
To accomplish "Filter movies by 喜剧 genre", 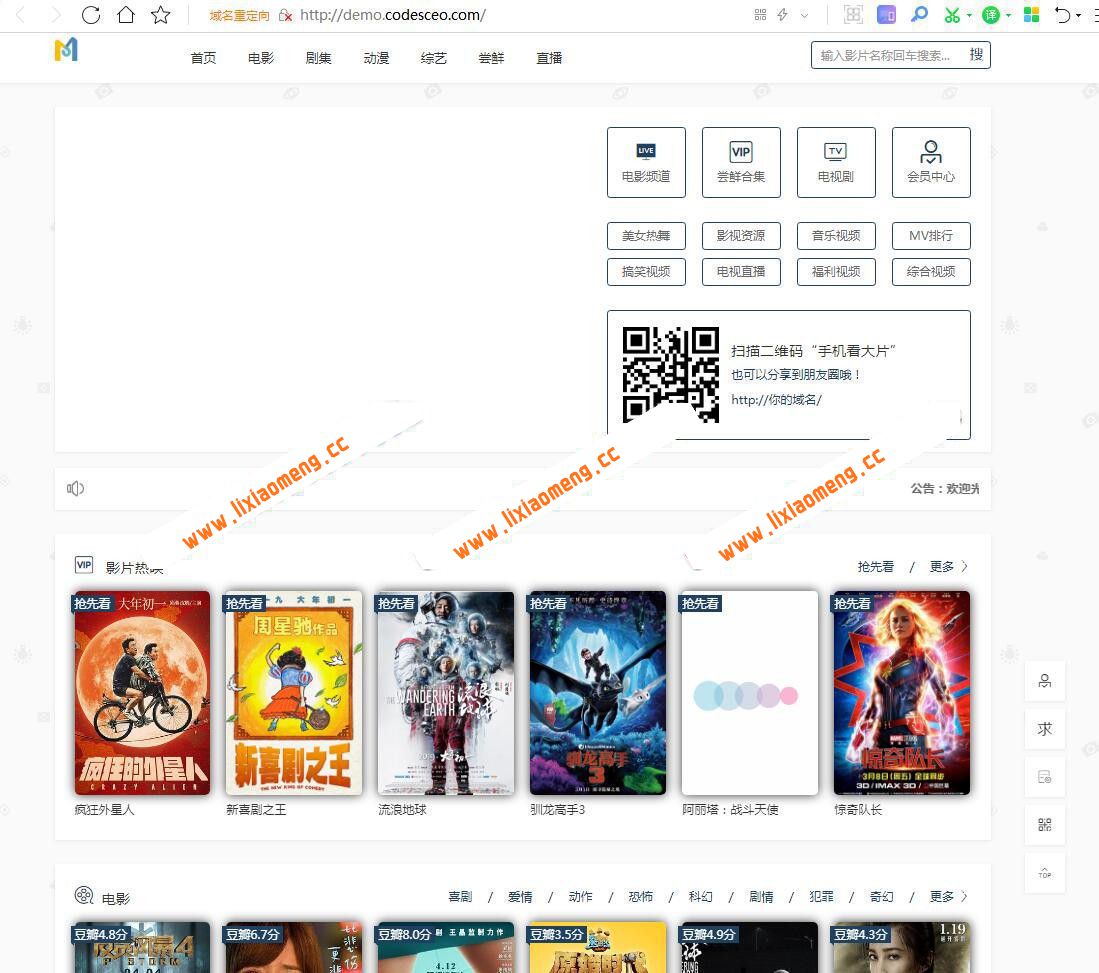I will click(x=460, y=897).
